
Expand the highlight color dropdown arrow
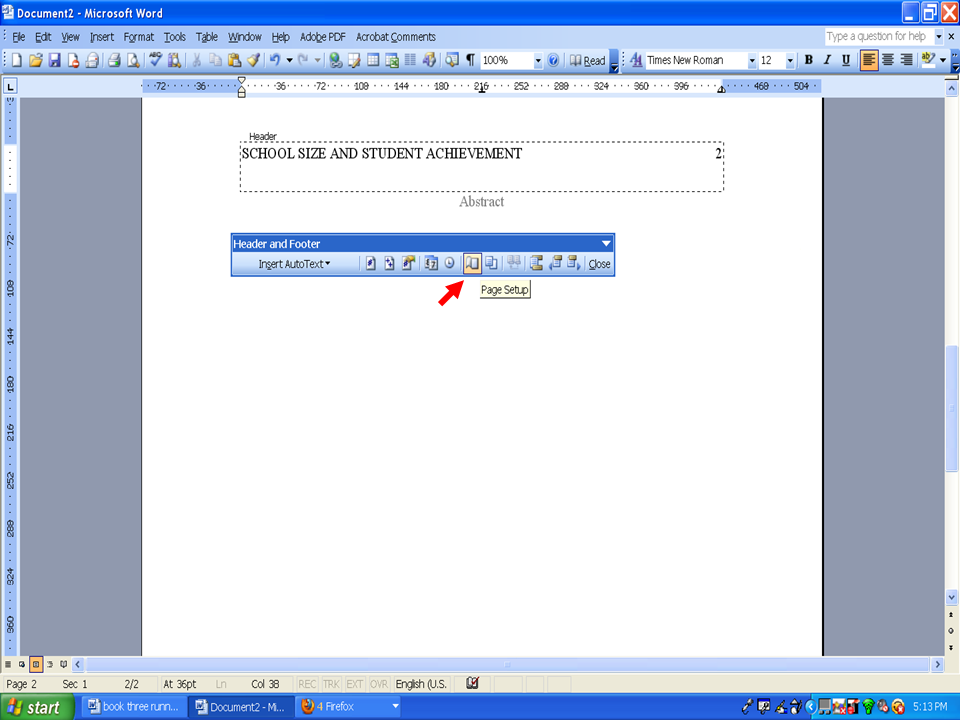click(x=943, y=60)
